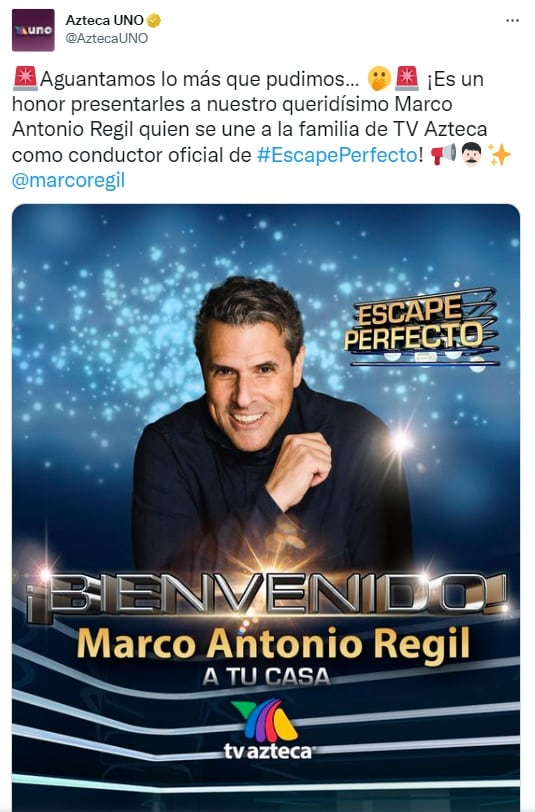
Task: Open the @AztecaUNO handle link
Action: (x=107, y=38)
